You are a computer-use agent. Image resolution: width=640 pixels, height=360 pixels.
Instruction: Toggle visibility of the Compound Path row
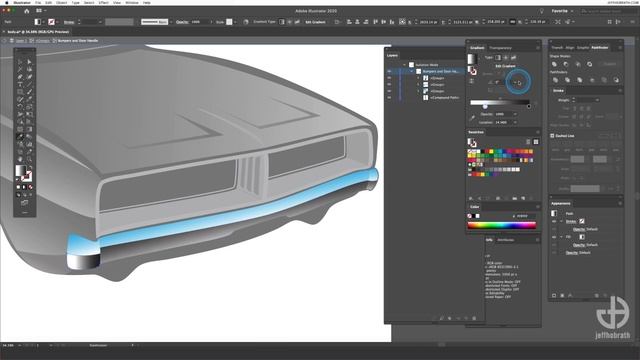pos(389,98)
